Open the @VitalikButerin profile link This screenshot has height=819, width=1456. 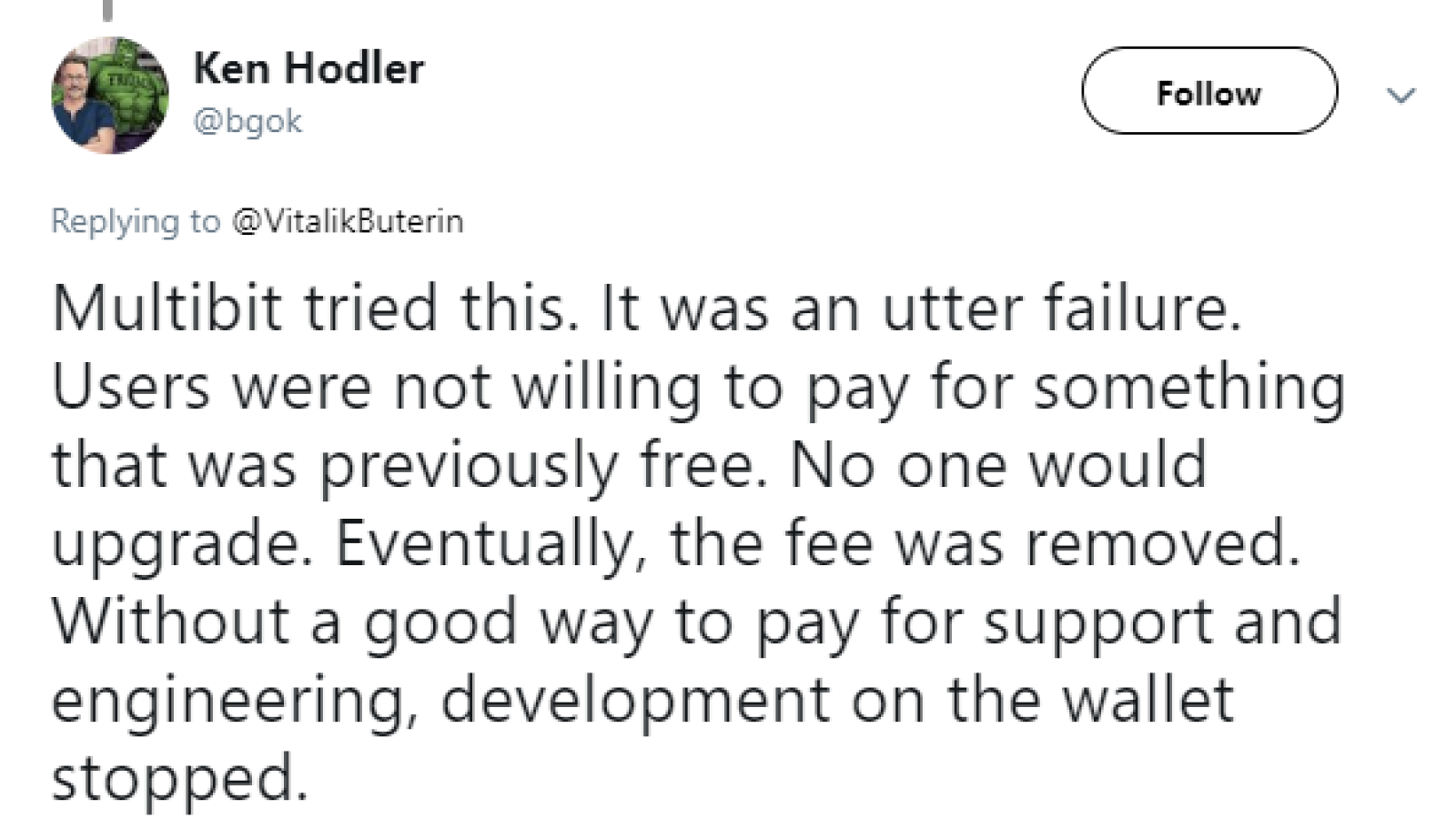point(348,221)
